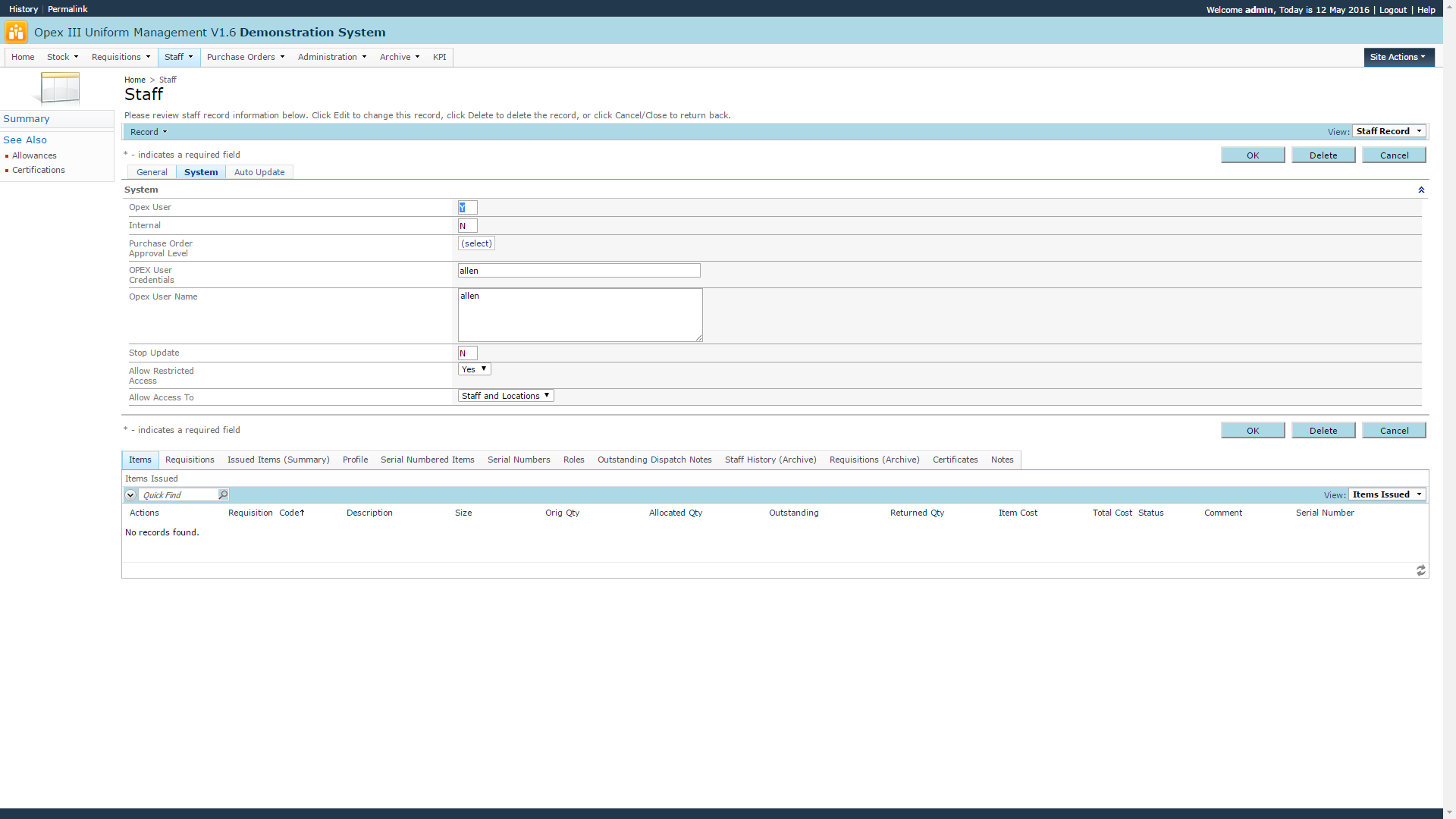
Task: Open Staff Record view dropdown
Action: (1389, 131)
